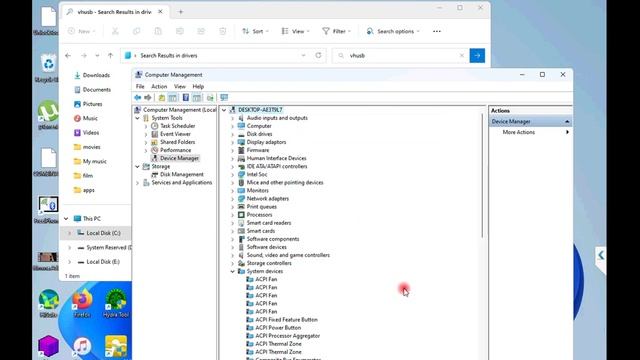Click the Sort button in File Explorer

point(256,31)
